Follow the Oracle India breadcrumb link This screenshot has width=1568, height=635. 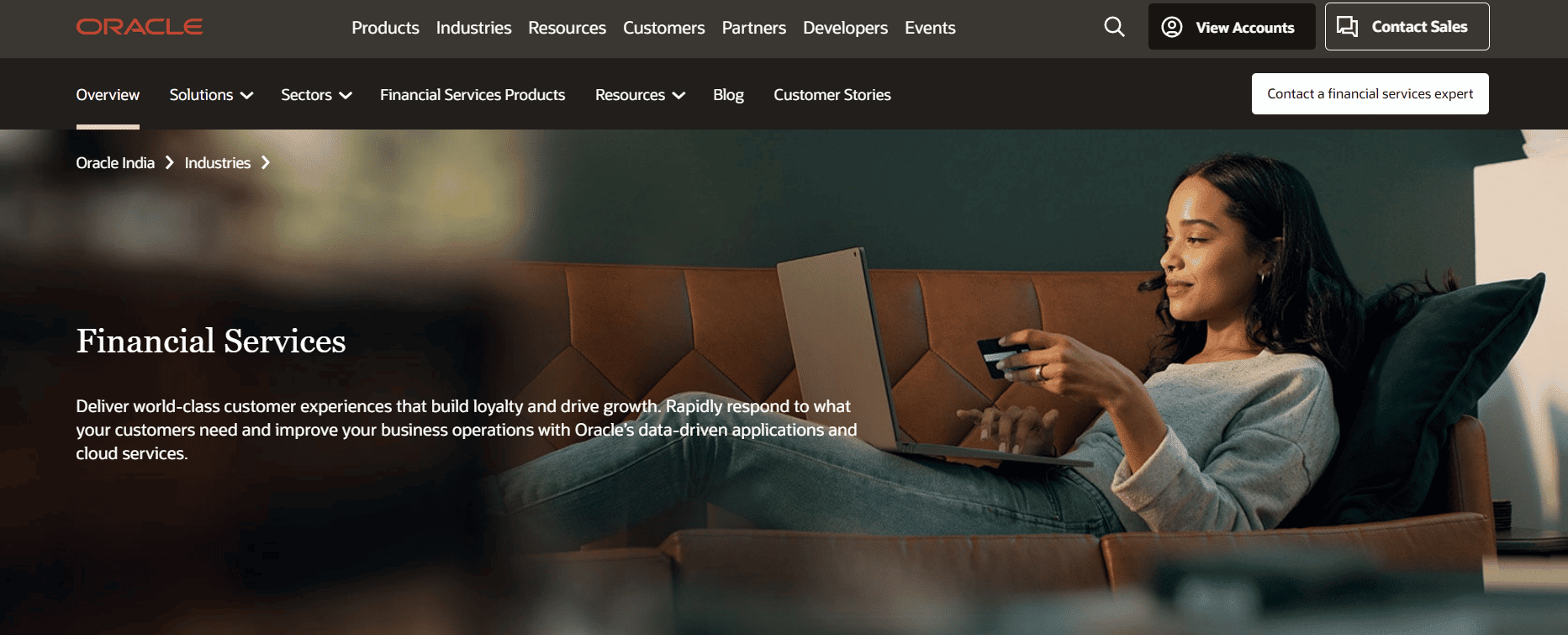click(115, 162)
